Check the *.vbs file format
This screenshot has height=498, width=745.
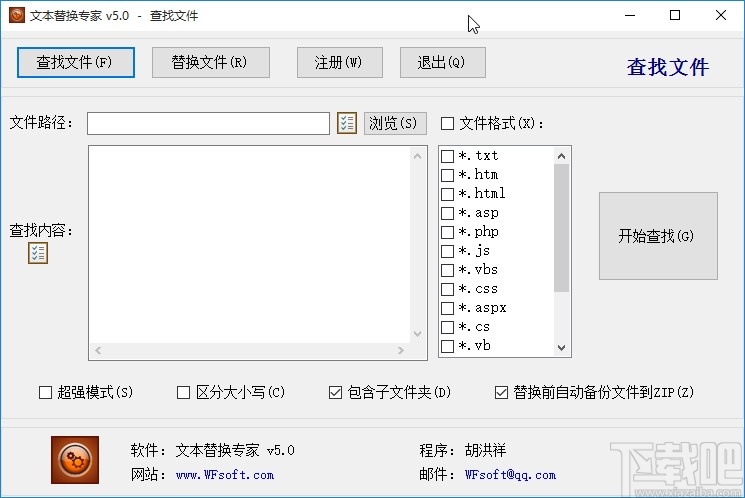click(x=447, y=270)
